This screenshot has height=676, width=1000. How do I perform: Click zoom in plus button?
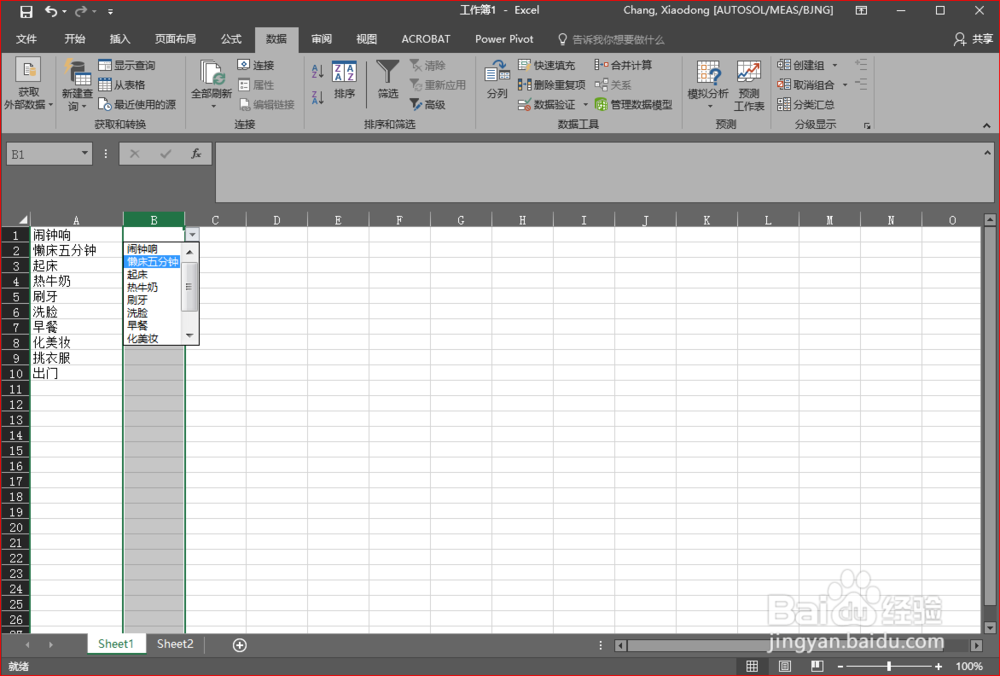click(938, 666)
